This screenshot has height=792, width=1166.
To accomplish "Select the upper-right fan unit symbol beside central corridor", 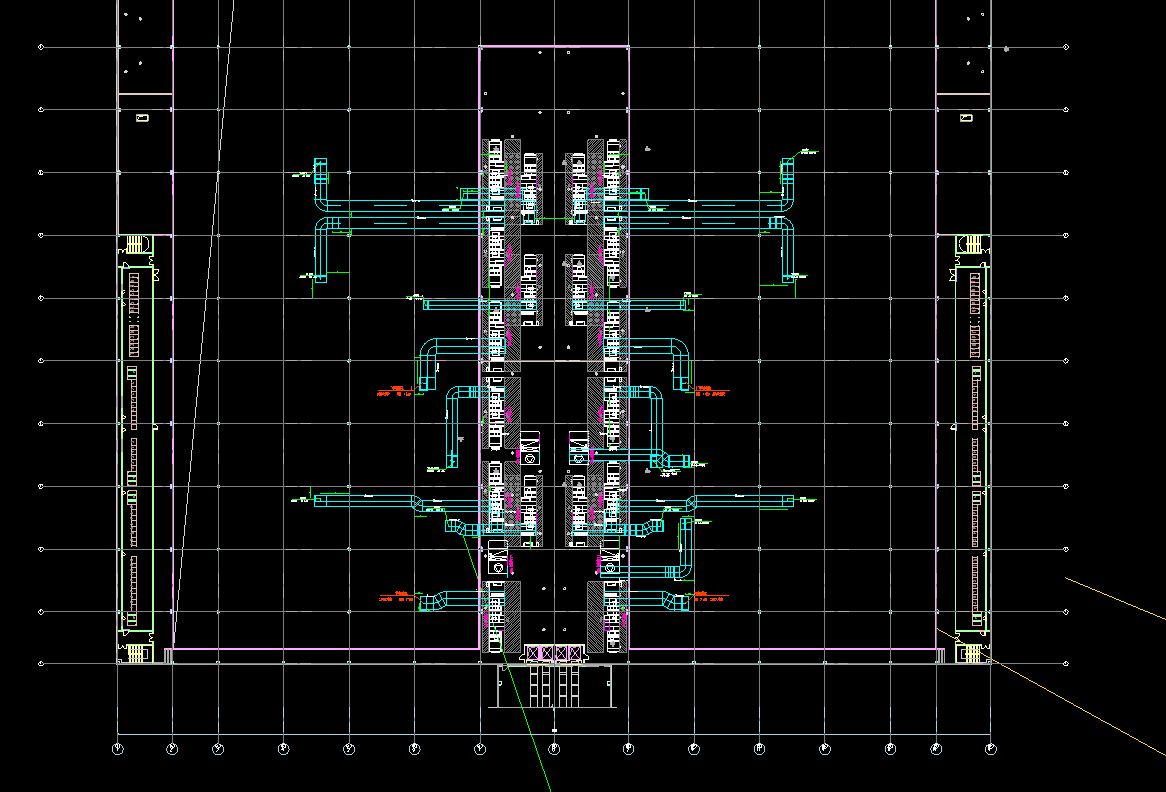I will (x=579, y=448).
